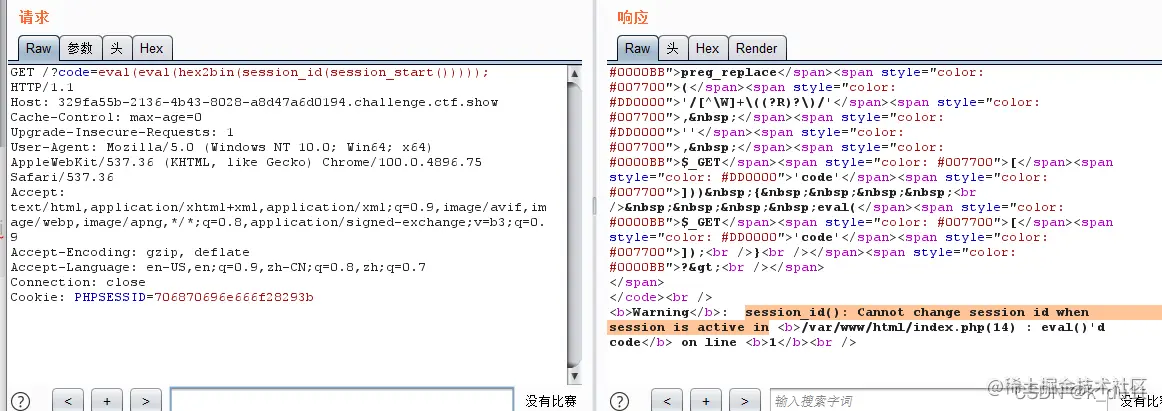
Task: Click the request scrollbar up arrow
Action: pyautogui.click(x=574, y=73)
